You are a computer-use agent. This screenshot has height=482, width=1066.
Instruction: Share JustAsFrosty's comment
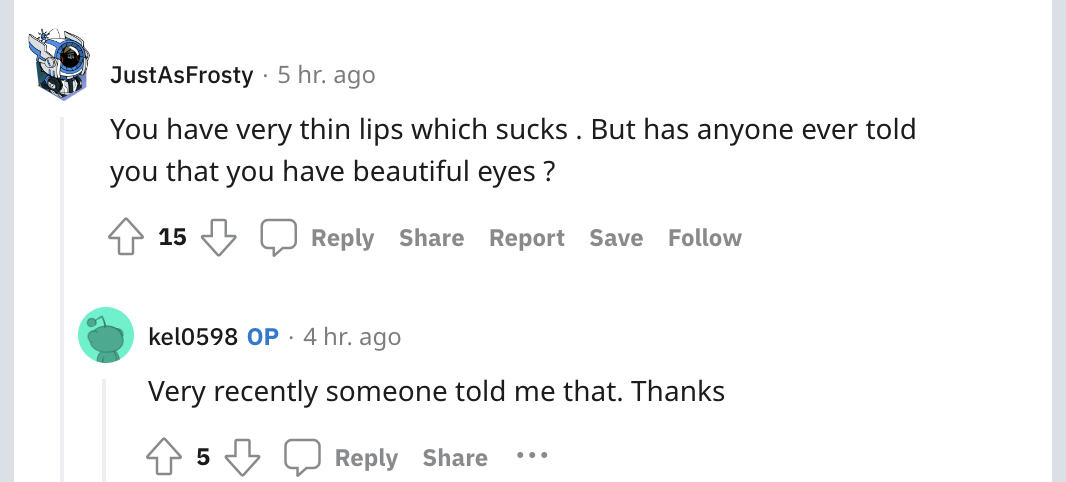[x=432, y=238]
